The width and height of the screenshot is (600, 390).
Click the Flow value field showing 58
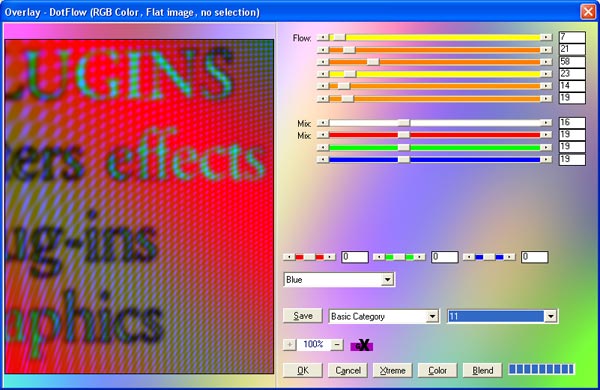coord(572,62)
